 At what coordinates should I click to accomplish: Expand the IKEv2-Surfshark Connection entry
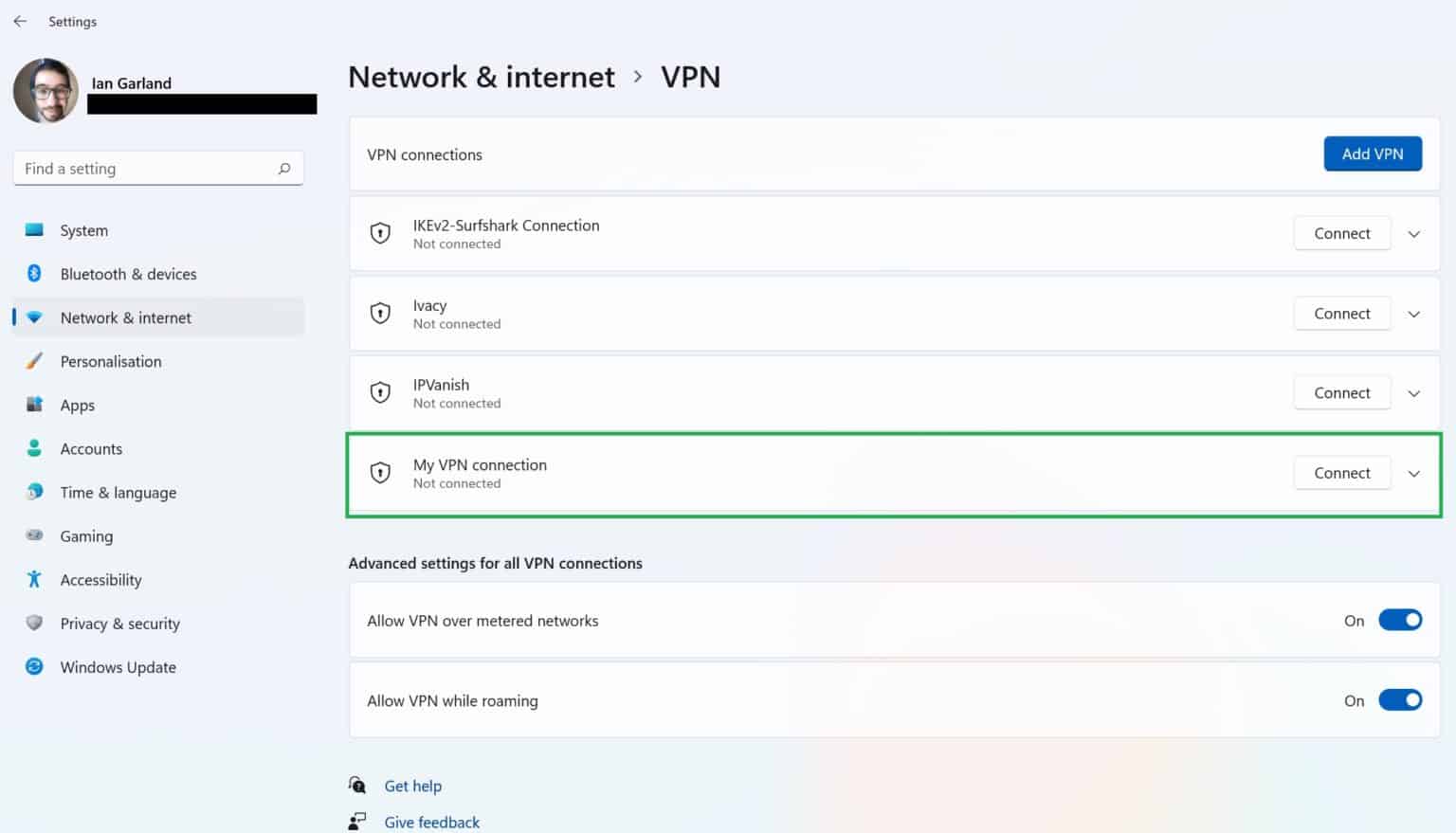coord(1413,233)
